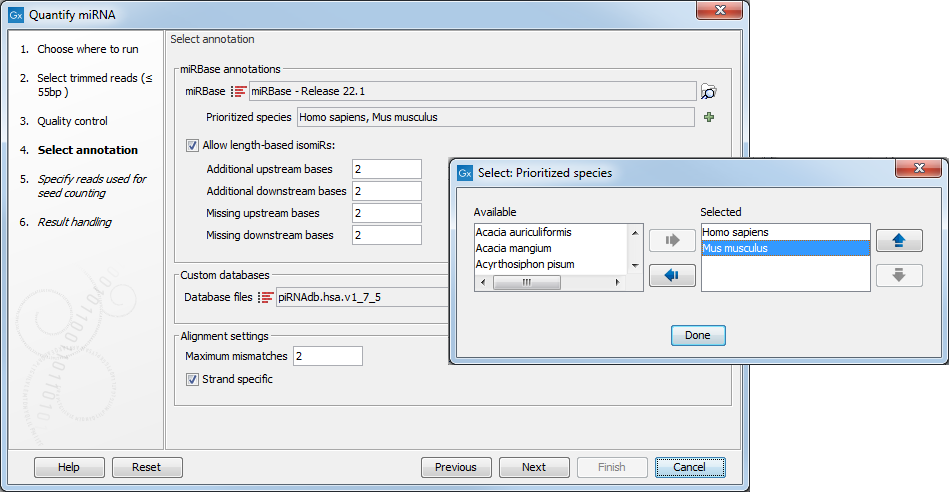
Task: Click the right arrow to add species
Action: [672, 241]
